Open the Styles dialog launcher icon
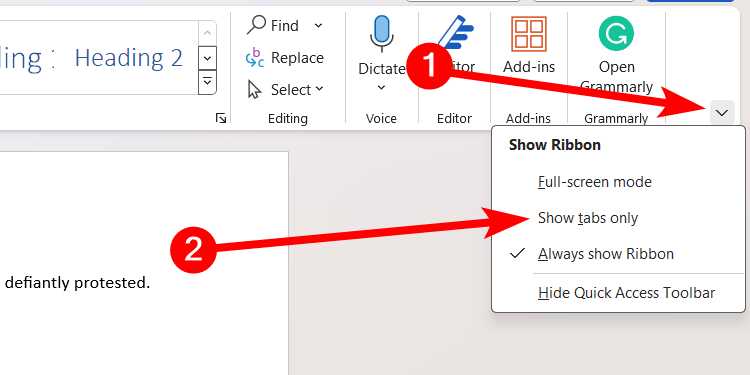 (221, 118)
